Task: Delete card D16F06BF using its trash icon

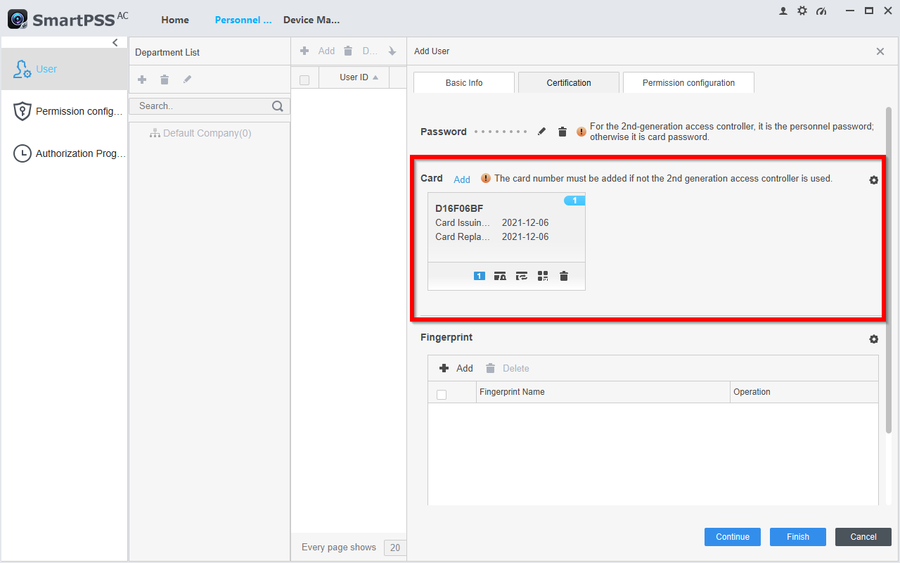Action: tap(564, 276)
